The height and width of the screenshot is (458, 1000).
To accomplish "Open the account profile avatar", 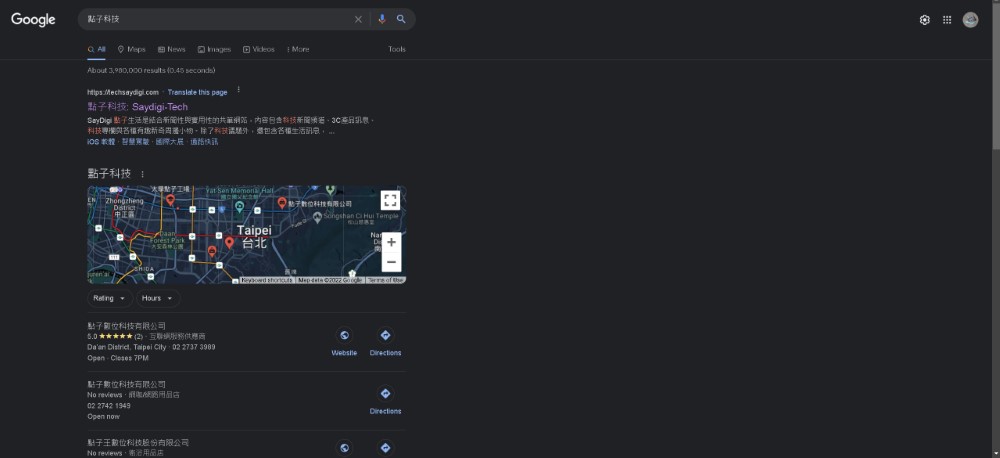I will [x=970, y=20].
